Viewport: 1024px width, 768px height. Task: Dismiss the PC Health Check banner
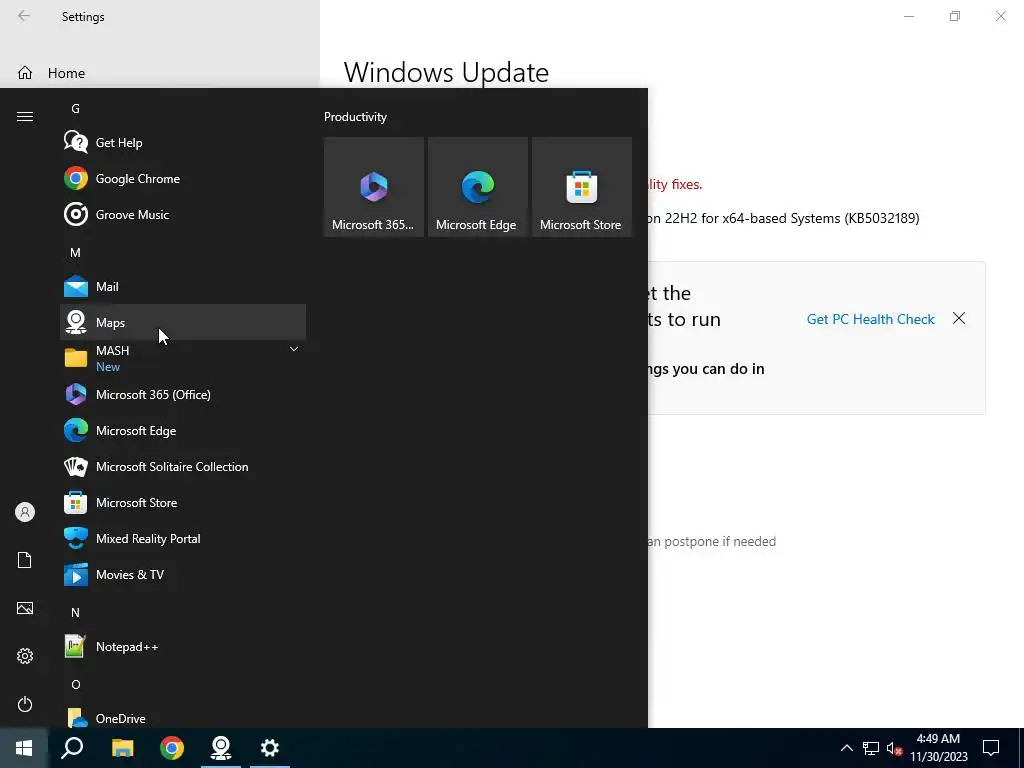click(959, 318)
